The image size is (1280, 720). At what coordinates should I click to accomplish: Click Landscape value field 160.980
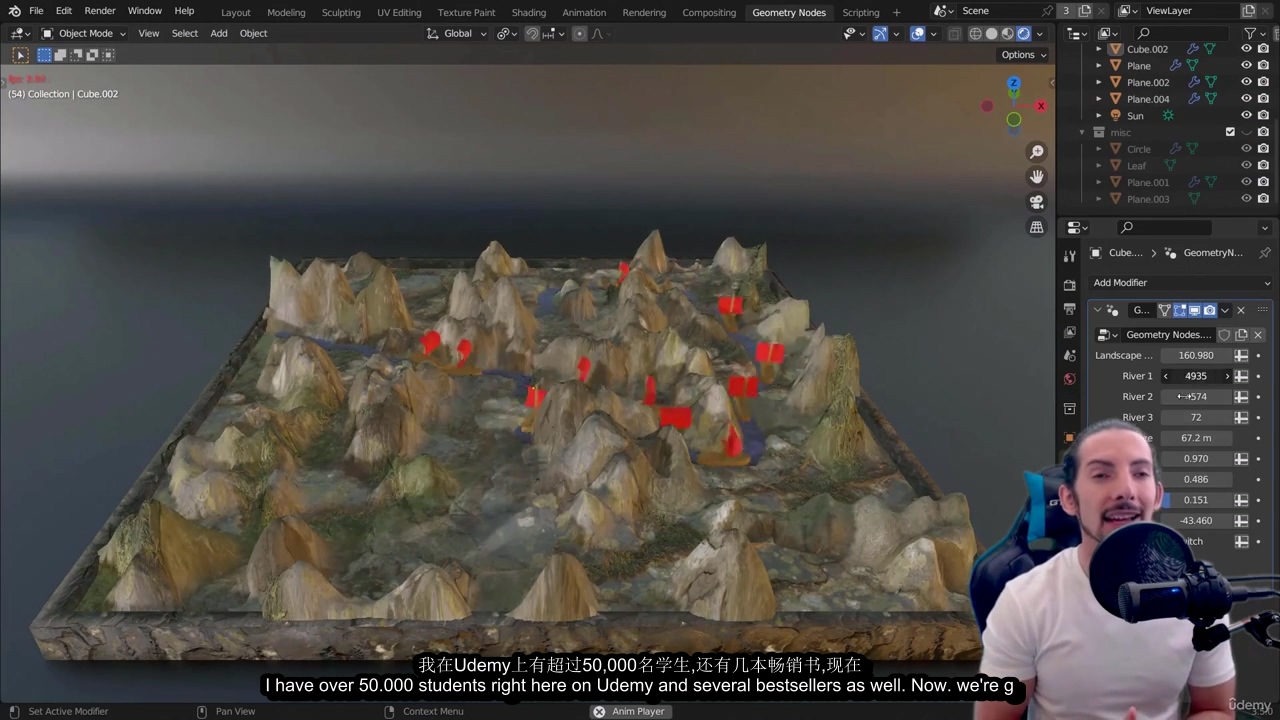click(1196, 356)
